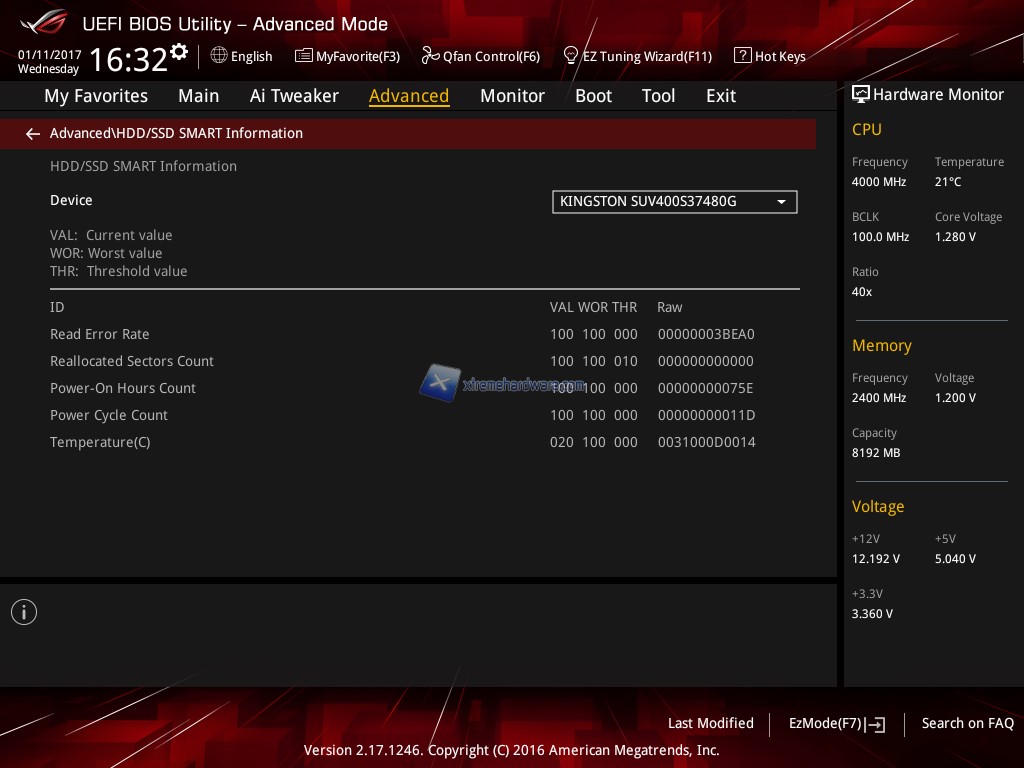This screenshot has width=1024, height=768.
Task: Switch to the Ai Tweaker tab
Action: click(x=294, y=96)
